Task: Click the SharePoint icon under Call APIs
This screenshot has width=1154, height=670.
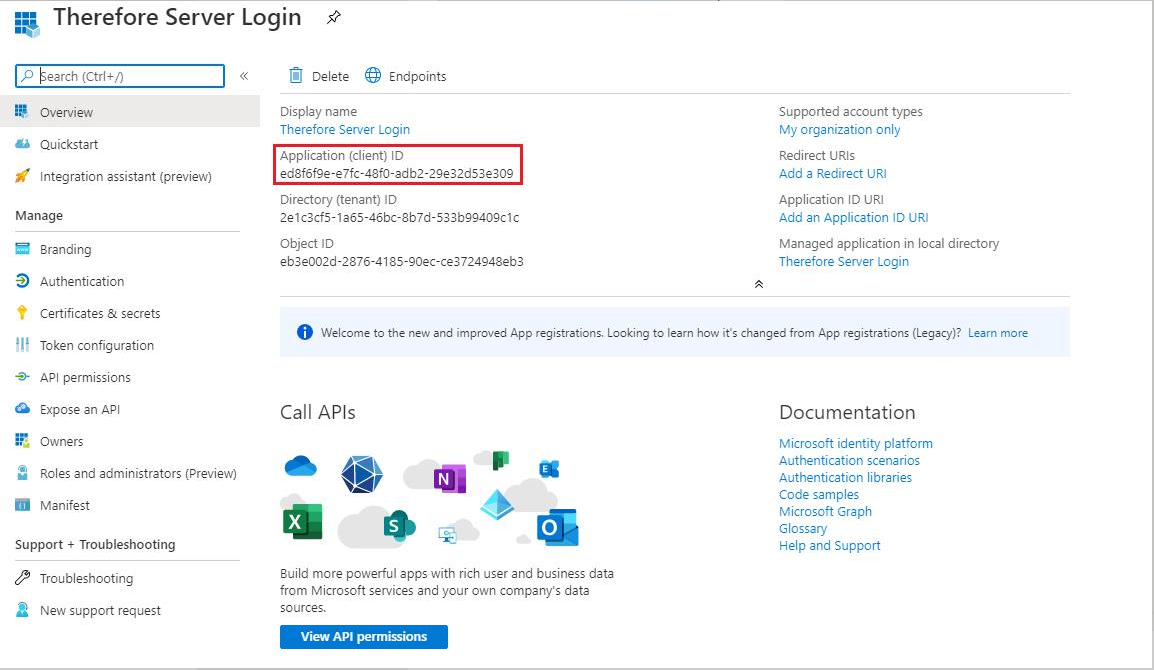Action: click(x=399, y=526)
